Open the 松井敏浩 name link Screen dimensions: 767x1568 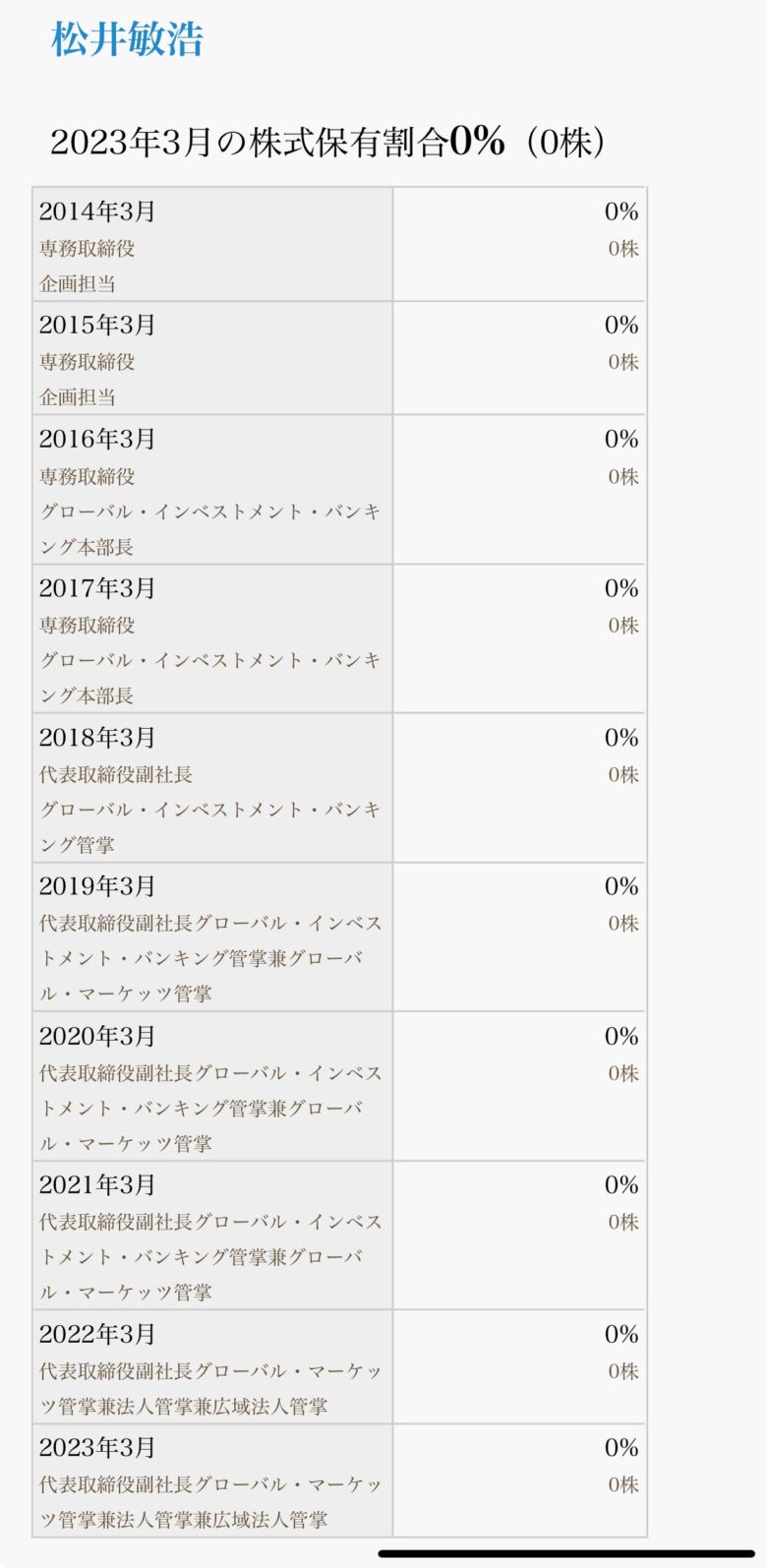127,39
